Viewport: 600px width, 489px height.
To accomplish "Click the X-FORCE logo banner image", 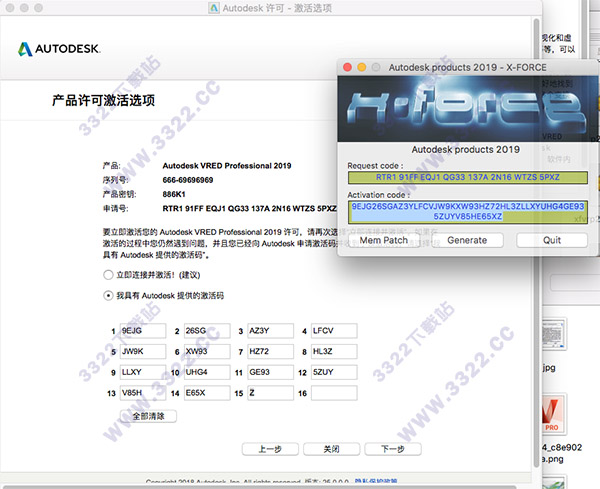I will coord(468,109).
